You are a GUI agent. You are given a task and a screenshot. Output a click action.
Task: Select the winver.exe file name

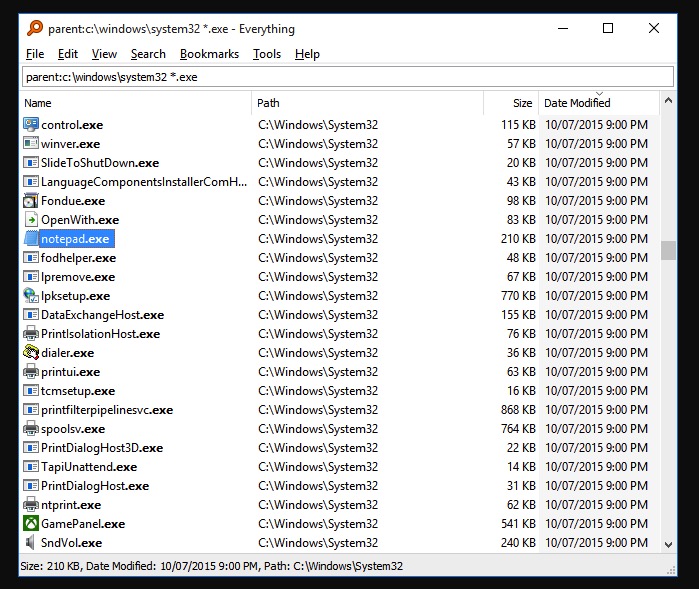(x=70, y=144)
